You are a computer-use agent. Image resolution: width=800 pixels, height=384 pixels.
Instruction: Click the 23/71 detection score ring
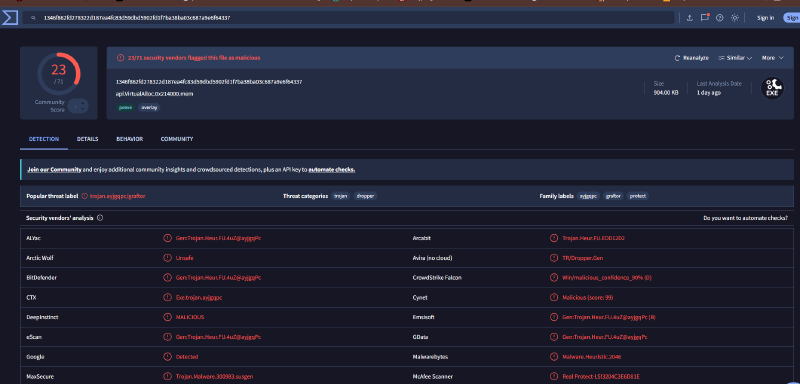click(x=59, y=74)
